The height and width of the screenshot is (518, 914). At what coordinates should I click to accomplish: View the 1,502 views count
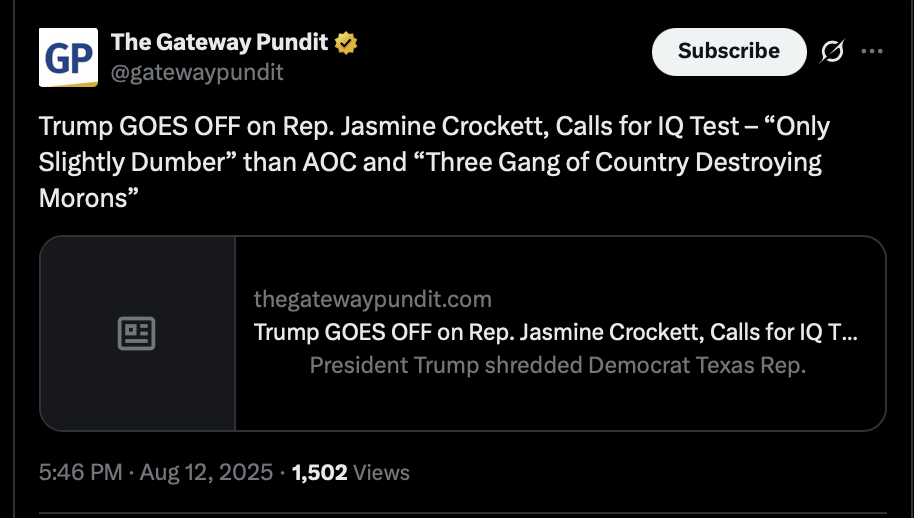(319, 472)
